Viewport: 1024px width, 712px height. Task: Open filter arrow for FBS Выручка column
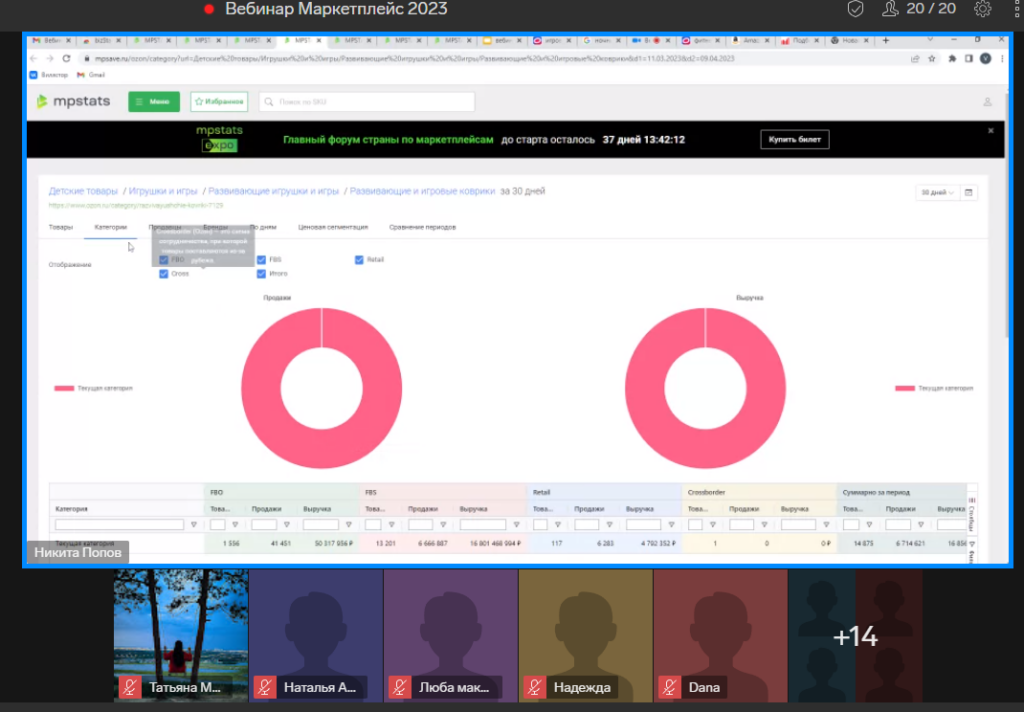point(517,525)
